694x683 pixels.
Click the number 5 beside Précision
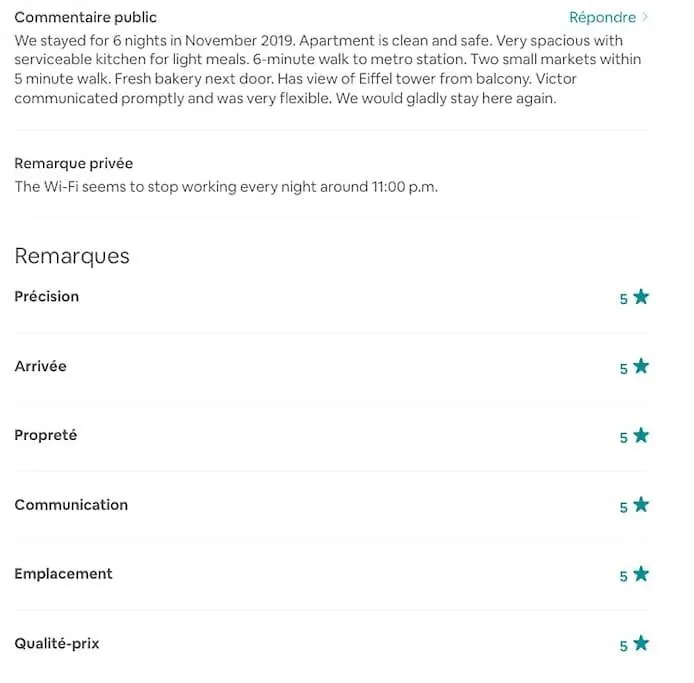tap(624, 299)
